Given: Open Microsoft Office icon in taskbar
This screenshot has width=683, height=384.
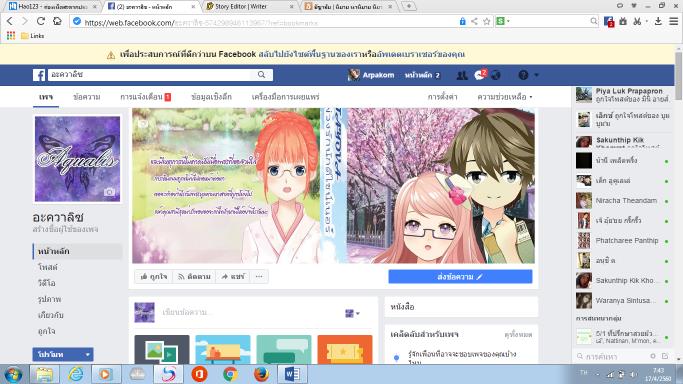Looking at the screenshot, I should [x=199, y=374].
